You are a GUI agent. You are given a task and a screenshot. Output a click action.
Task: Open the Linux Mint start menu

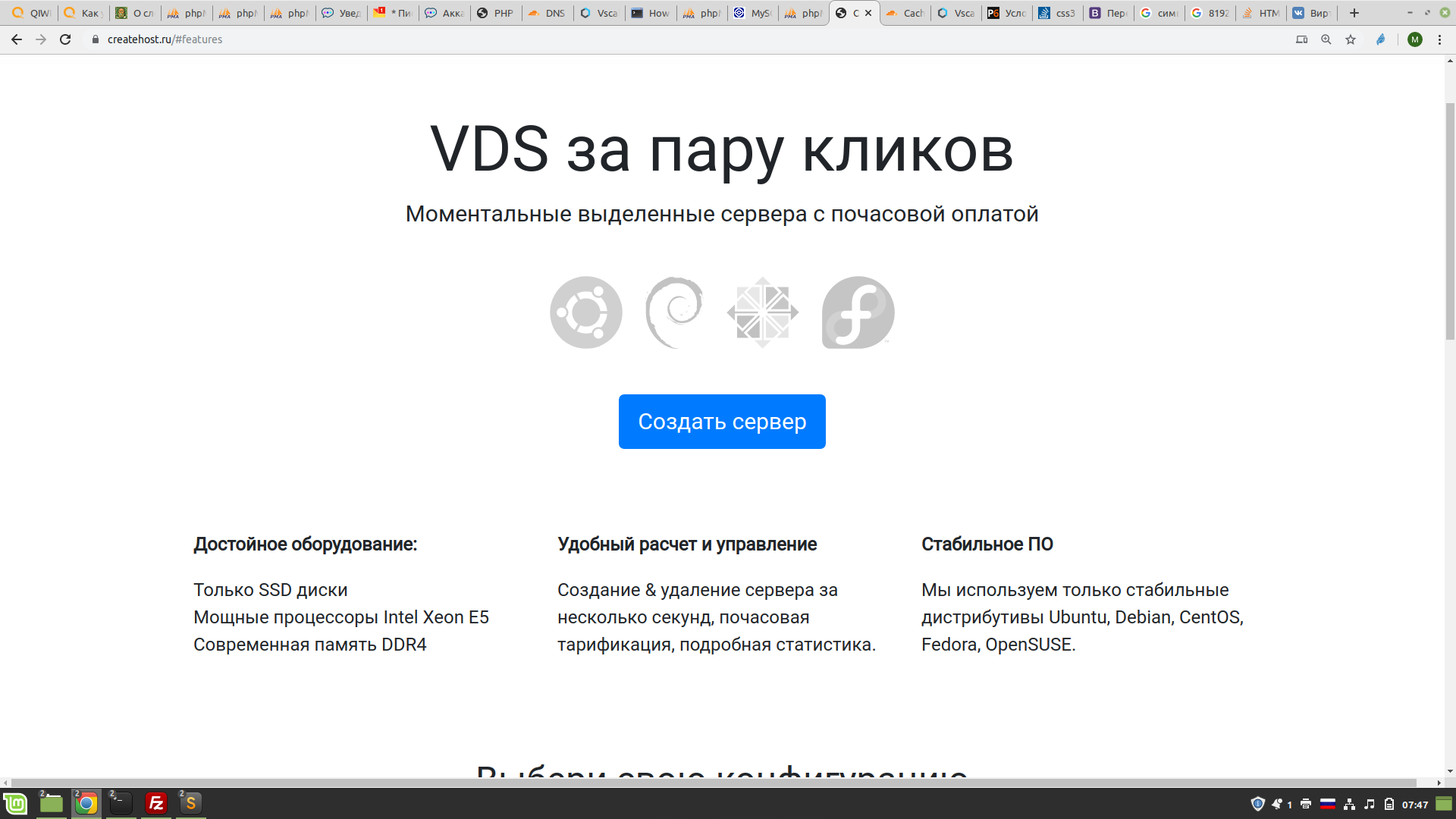[x=15, y=803]
